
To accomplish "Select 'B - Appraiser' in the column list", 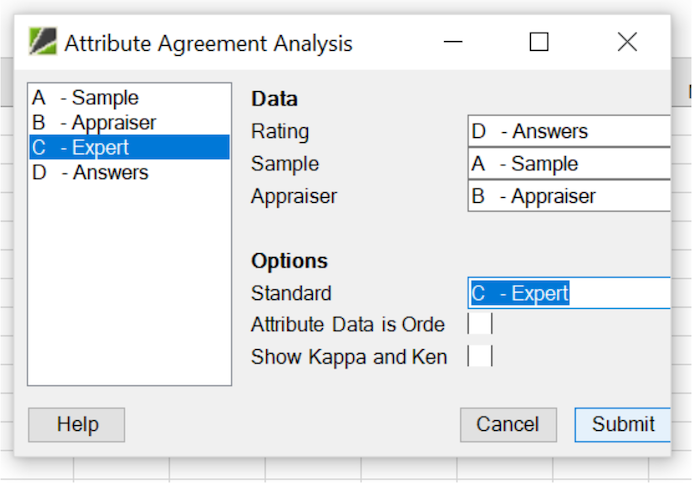I will (129, 122).
